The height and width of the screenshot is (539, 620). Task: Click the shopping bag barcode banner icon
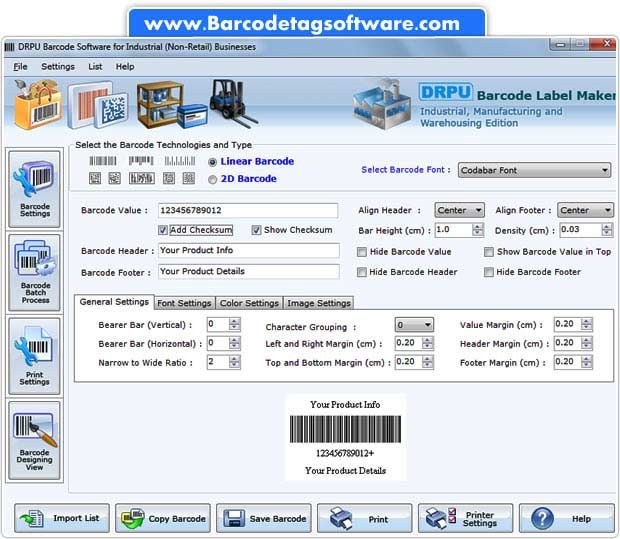click(38, 104)
